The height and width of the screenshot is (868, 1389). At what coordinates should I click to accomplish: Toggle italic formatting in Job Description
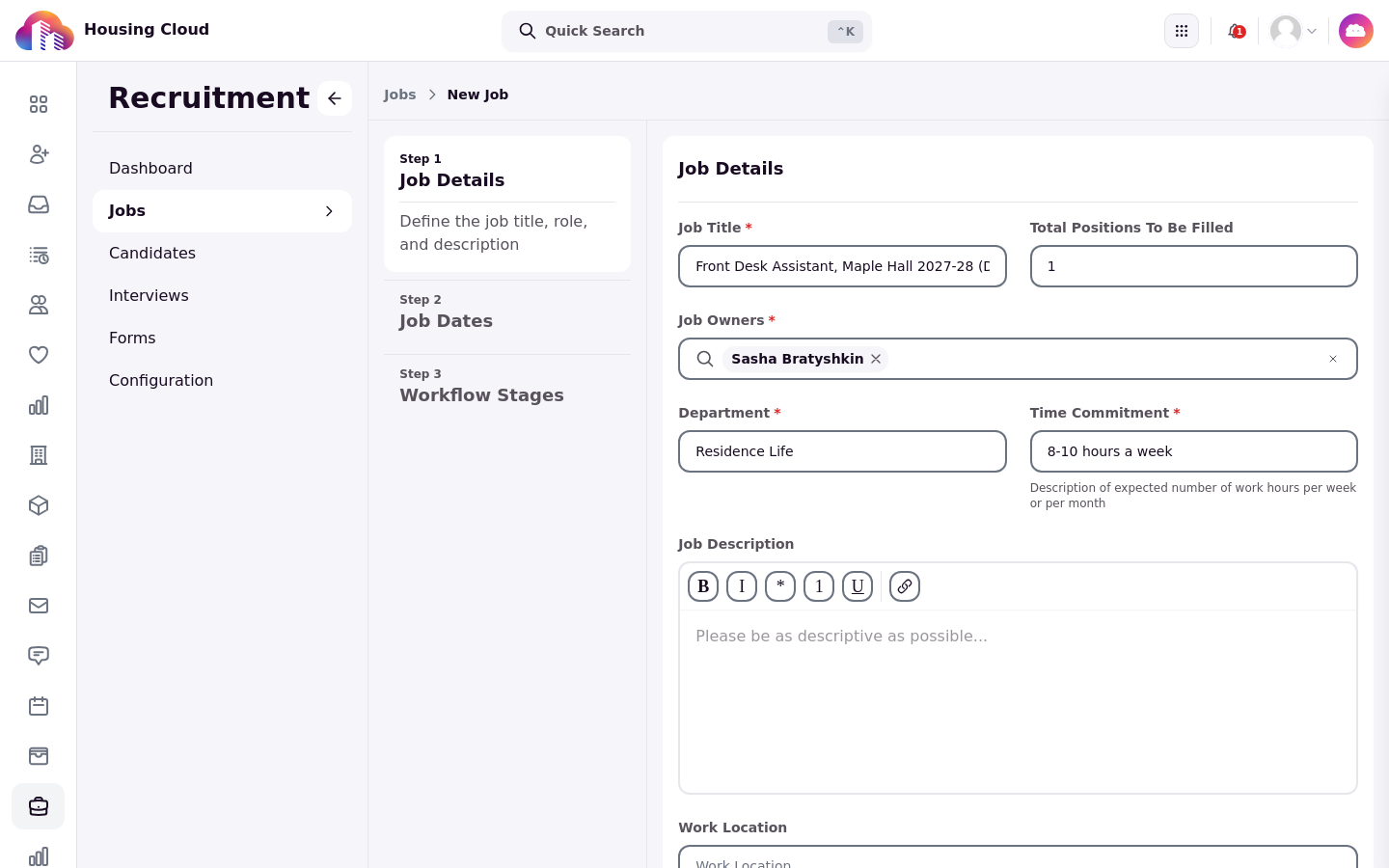tap(742, 586)
